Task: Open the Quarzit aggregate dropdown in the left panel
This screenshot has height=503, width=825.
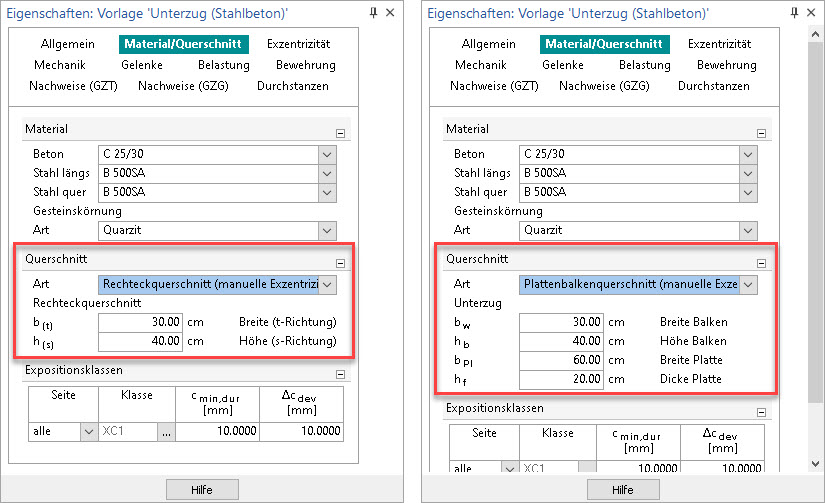Action: 327,231
